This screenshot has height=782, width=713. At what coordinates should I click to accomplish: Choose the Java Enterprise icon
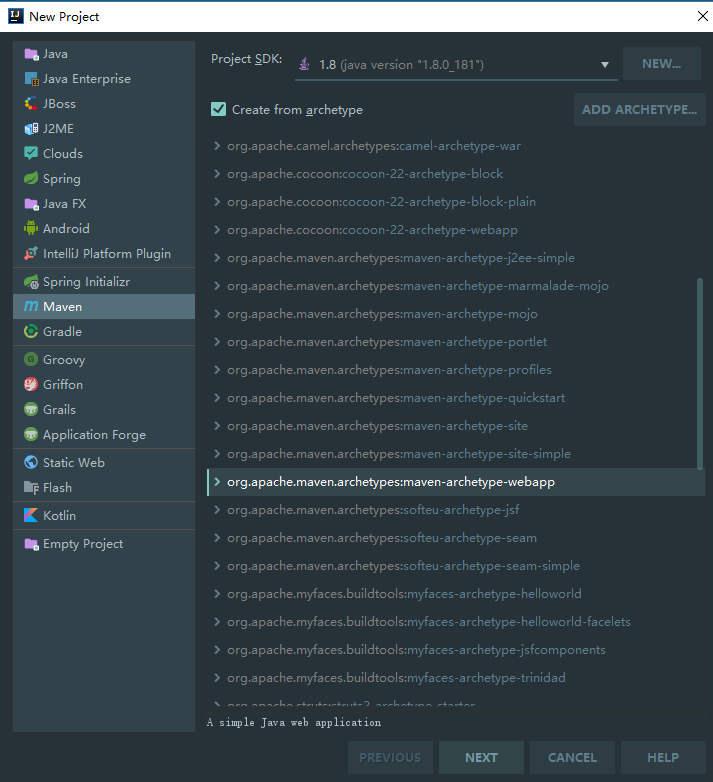(31, 79)
